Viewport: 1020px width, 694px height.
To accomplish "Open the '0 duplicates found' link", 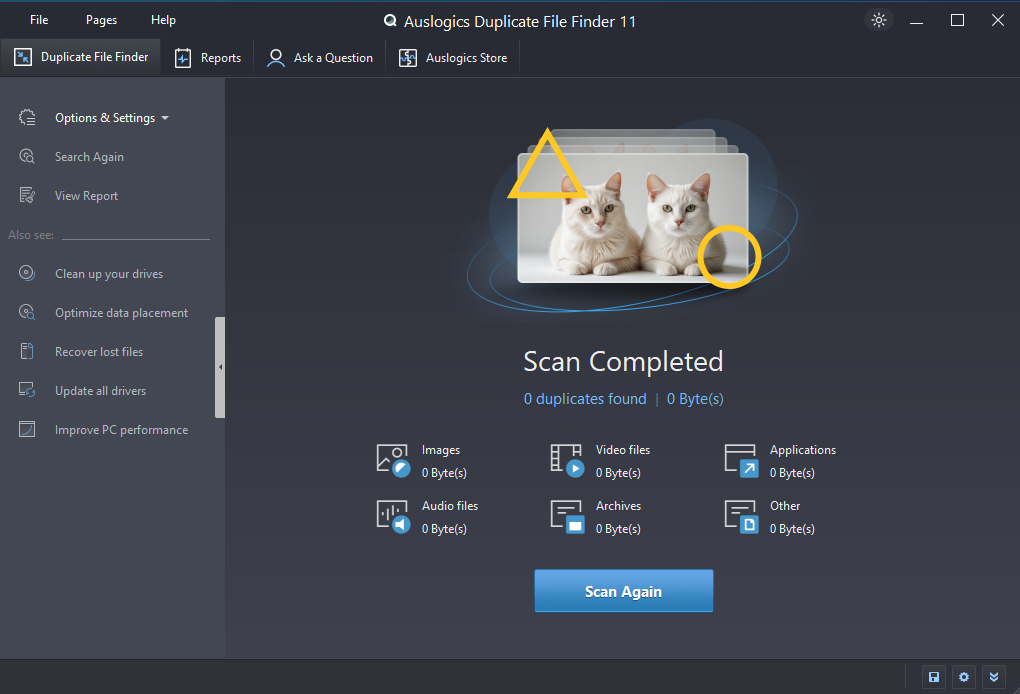I will click(x=585, y=399).
